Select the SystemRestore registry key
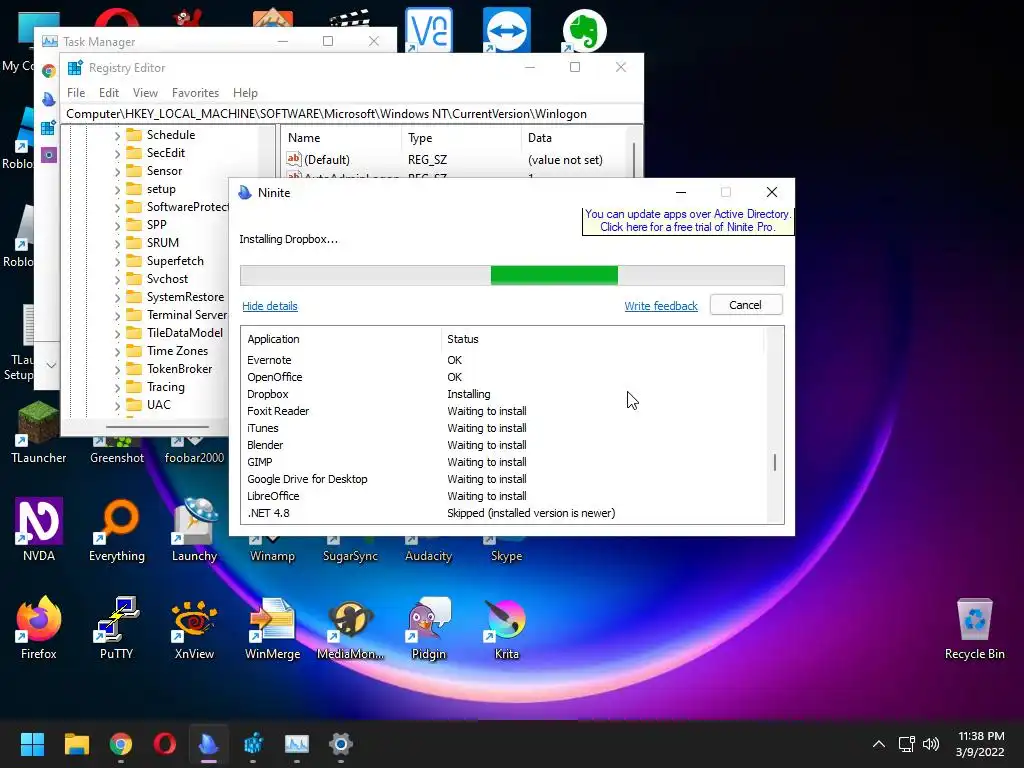 pos(185,297)
